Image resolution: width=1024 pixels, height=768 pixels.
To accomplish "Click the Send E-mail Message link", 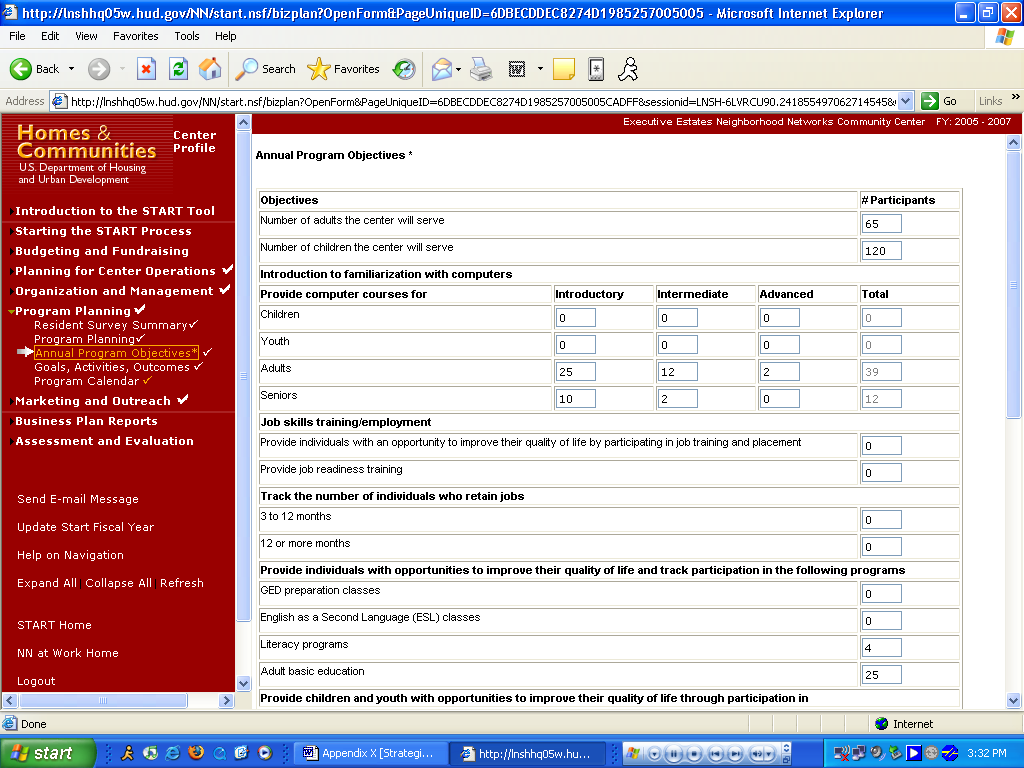I will click(78, 499).
